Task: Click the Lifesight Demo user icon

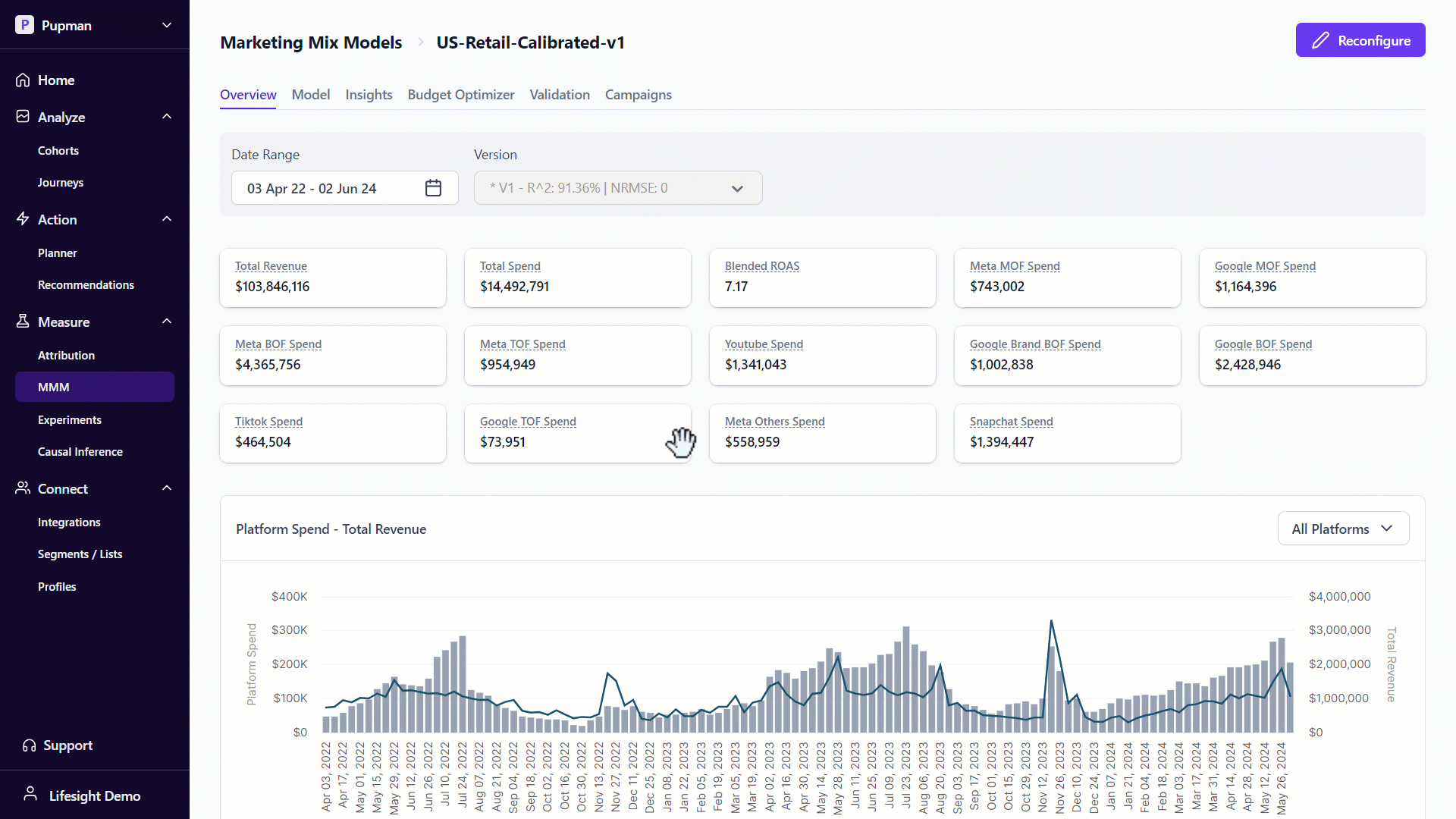Action: point(30,794)
